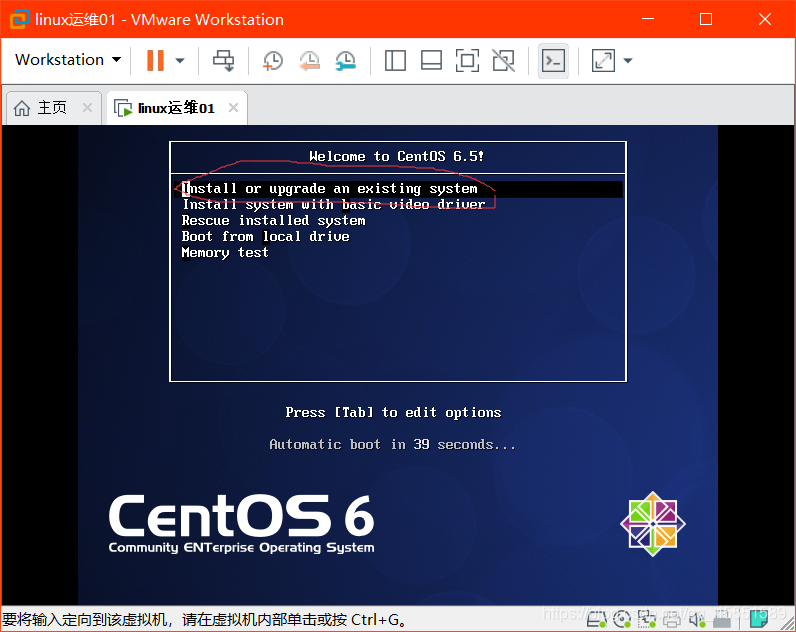This screenshot has width=796, height=632.
Task: Choose Rescue installed system
Action: coord(274,221)
